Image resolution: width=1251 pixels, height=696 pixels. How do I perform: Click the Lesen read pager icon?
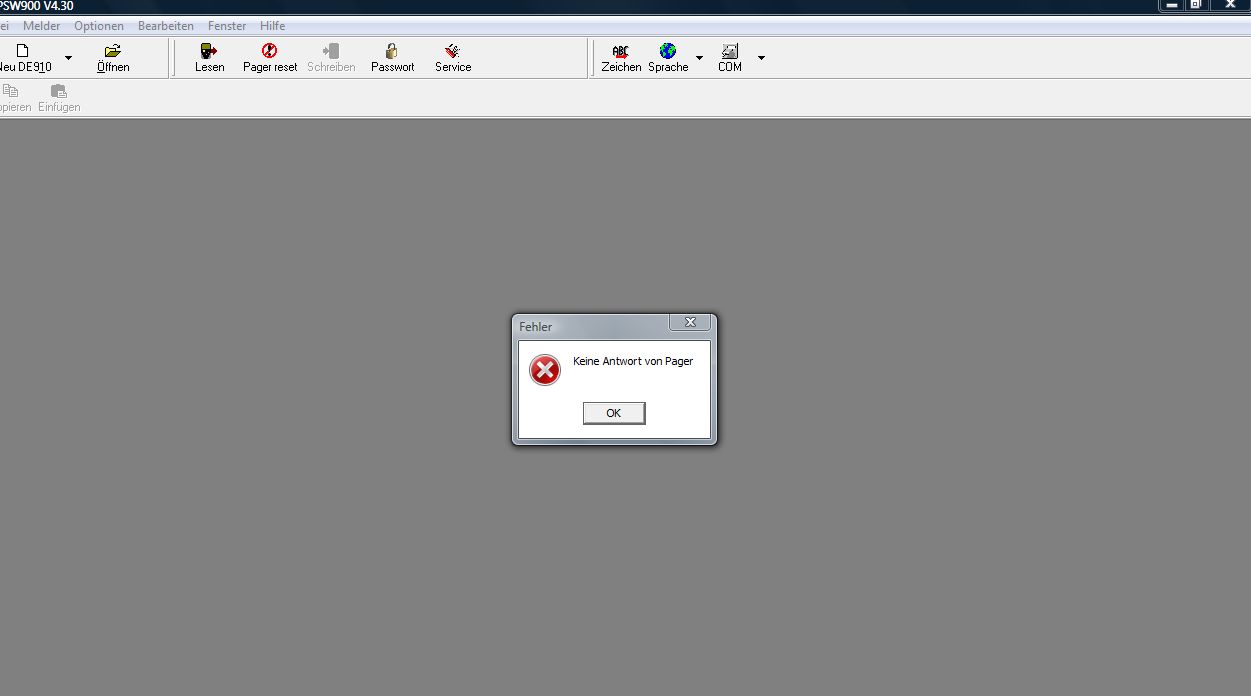point(209,51)
